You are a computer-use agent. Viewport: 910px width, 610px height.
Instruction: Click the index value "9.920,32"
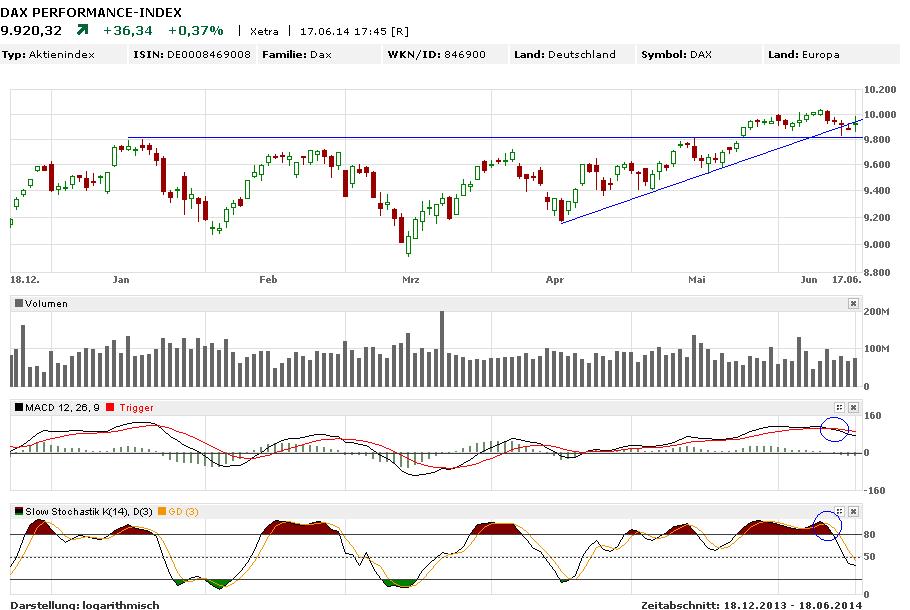(31, 30)
